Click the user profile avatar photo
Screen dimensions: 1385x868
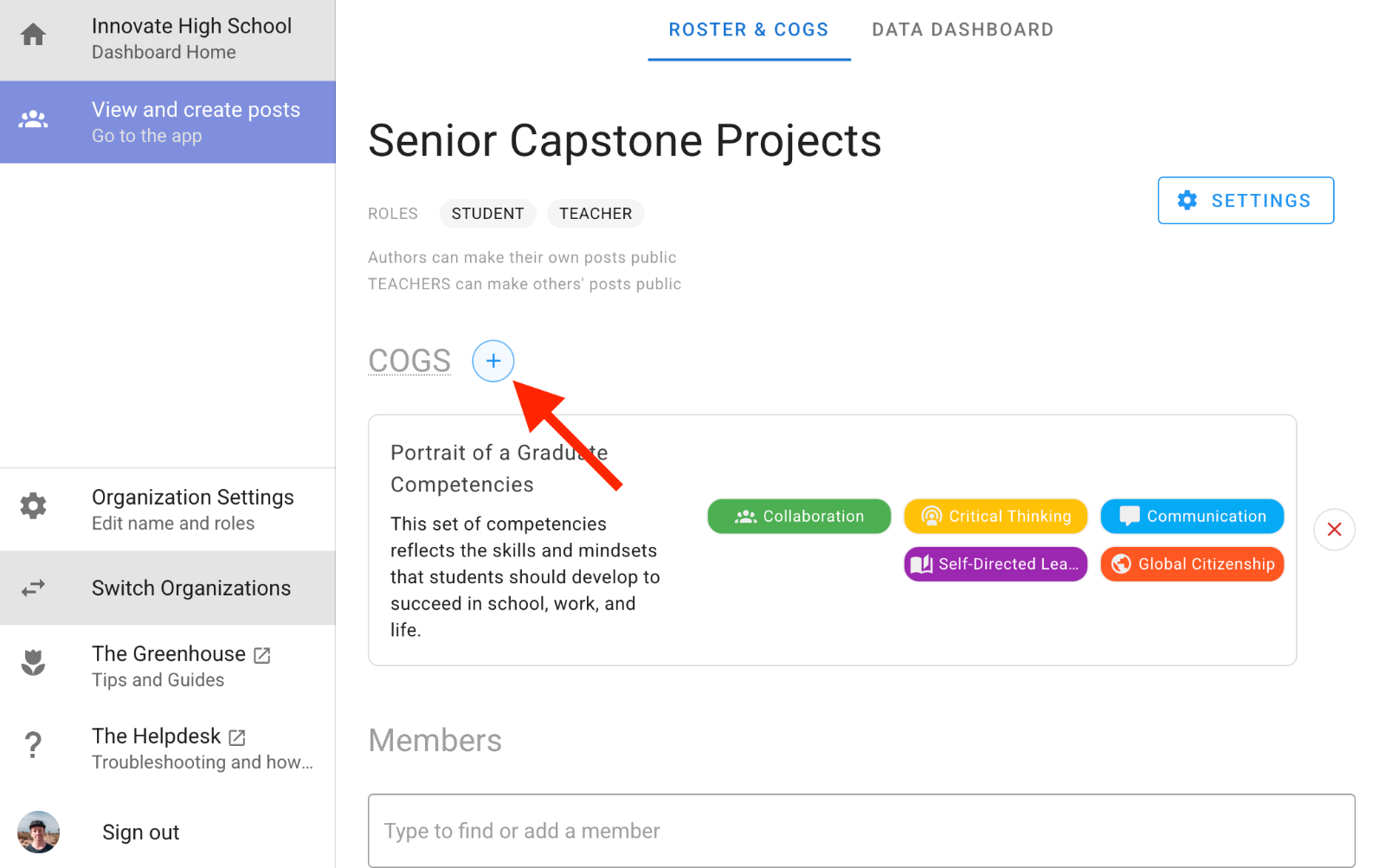pyautogui.click(x=38, y=832)
